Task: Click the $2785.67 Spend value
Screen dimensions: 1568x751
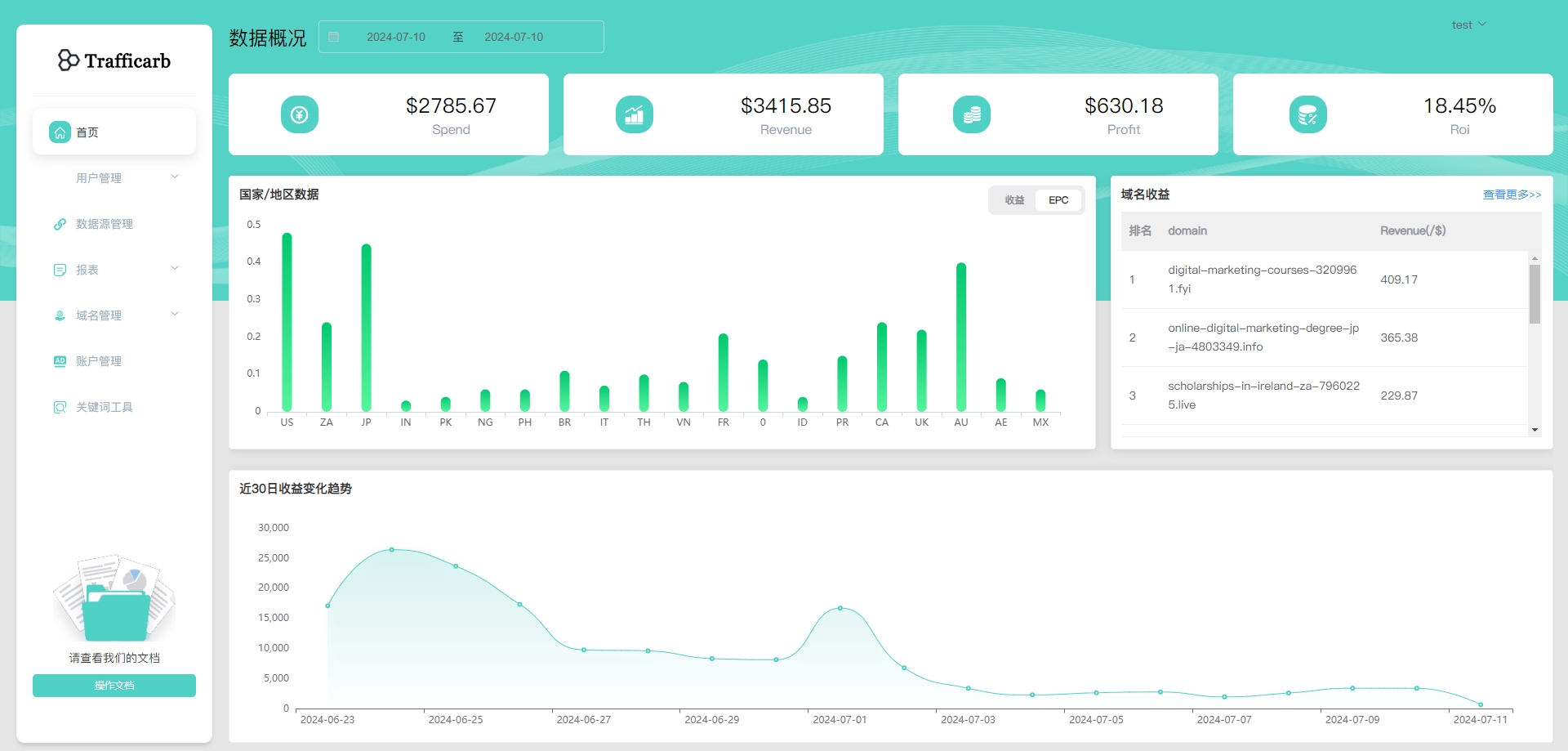Action: coord(451,106)
